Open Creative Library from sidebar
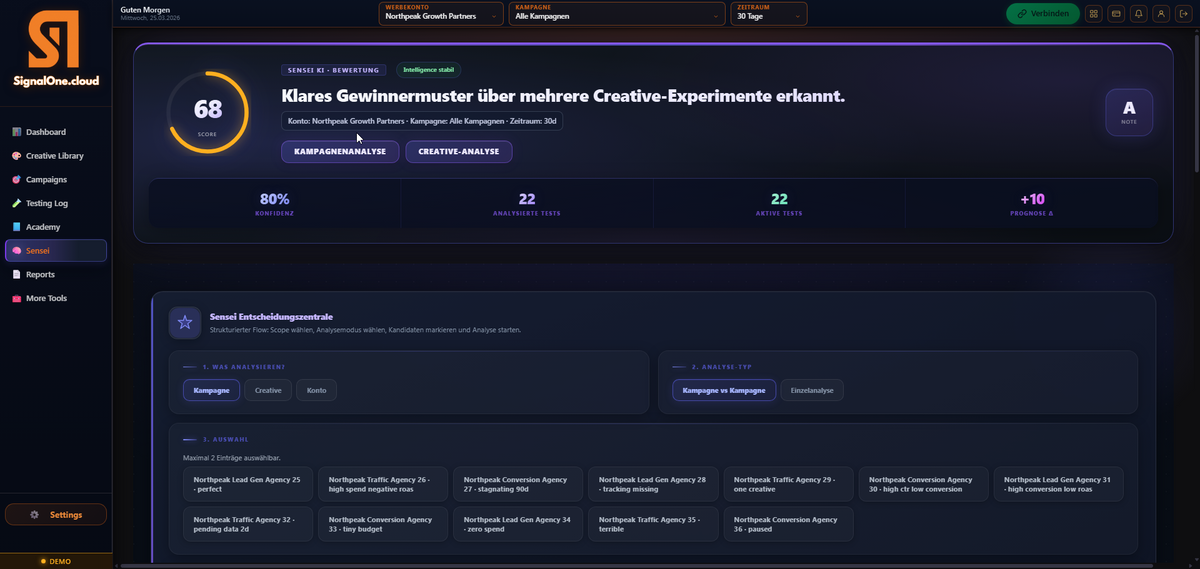 pos(56,156)
